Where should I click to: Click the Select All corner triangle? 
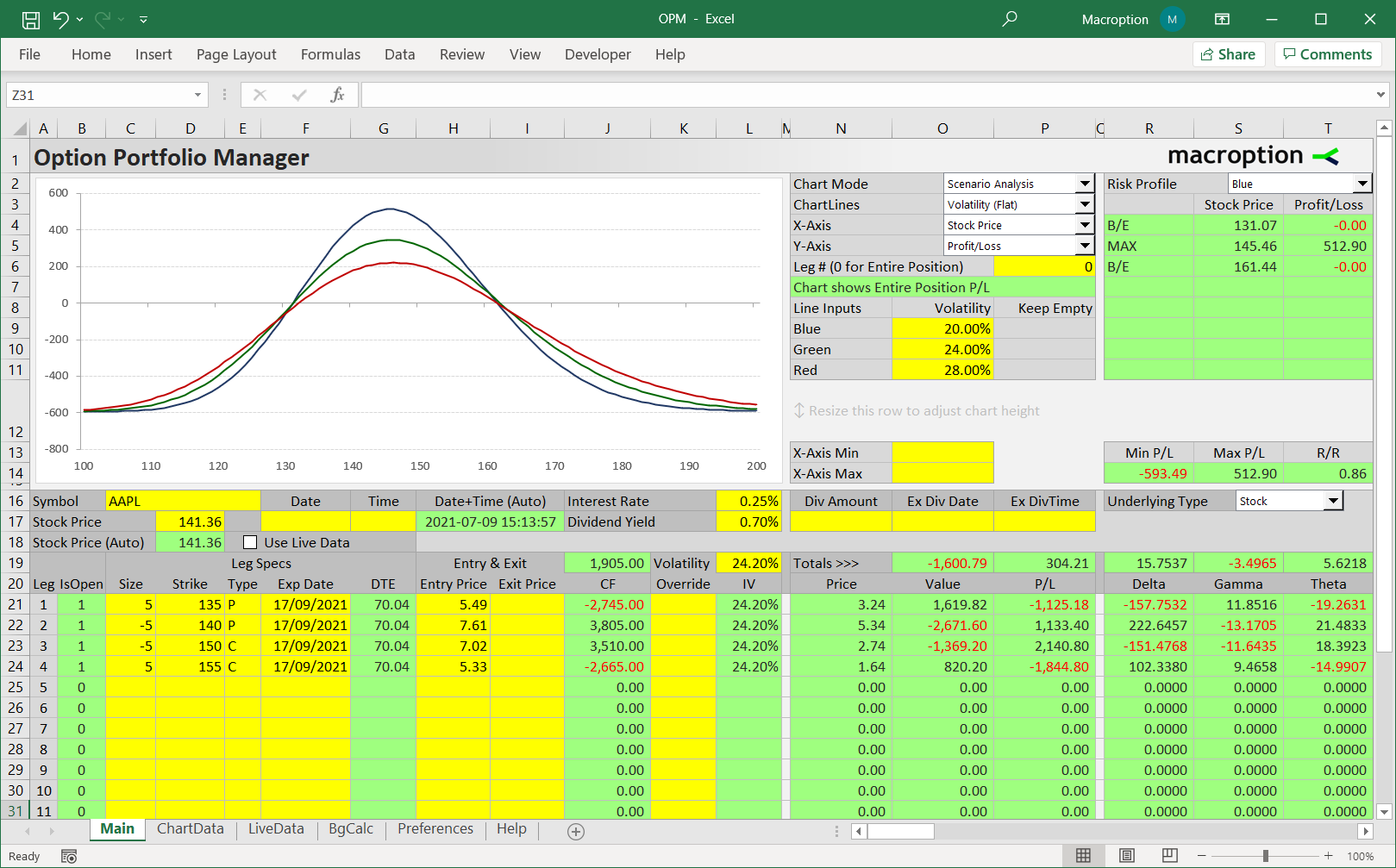click(20, 129)
